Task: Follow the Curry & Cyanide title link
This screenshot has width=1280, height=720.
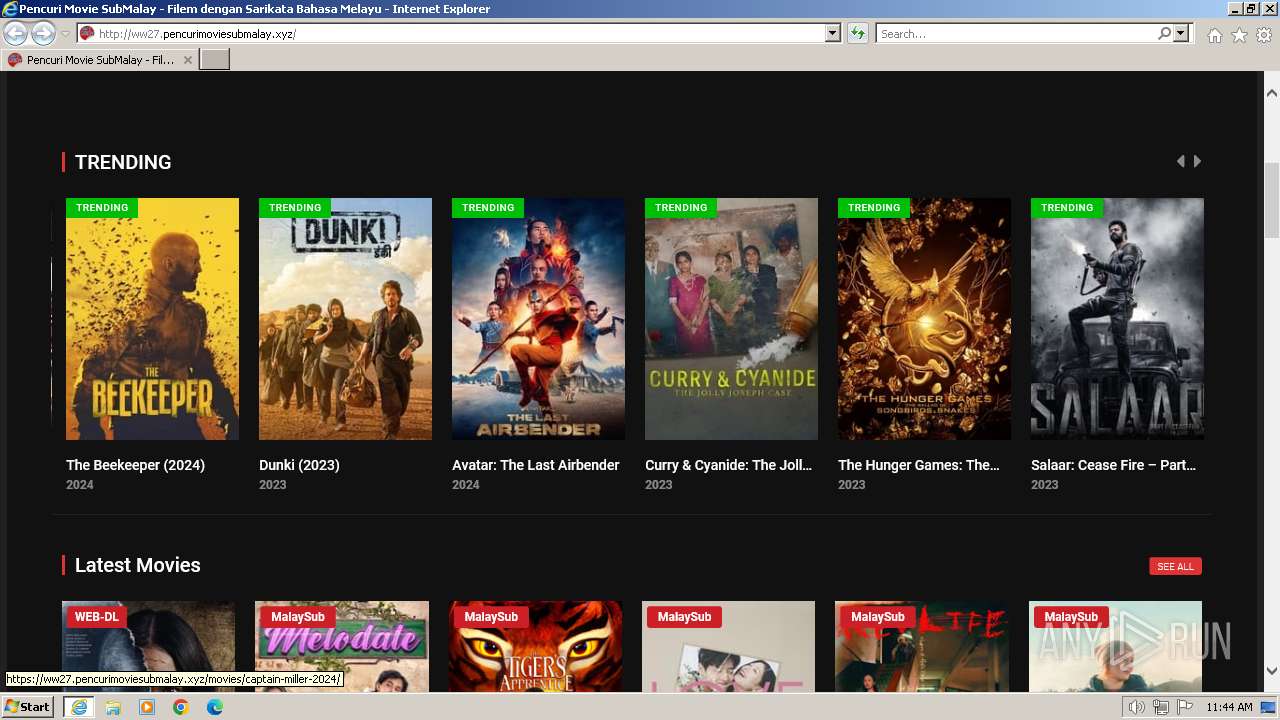Action: (x=728, y=465)
